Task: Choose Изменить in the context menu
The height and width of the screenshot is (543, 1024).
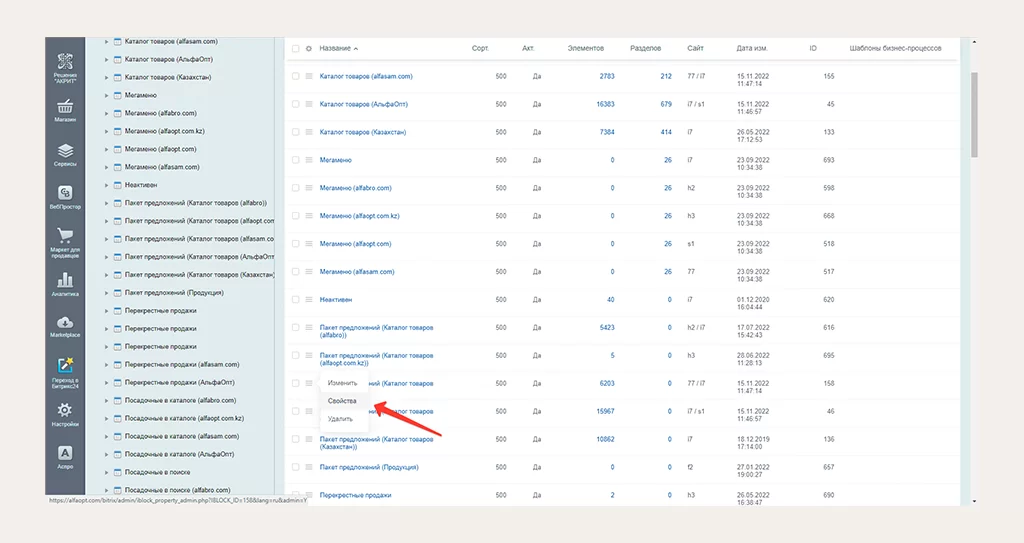Action: point(342,383)
